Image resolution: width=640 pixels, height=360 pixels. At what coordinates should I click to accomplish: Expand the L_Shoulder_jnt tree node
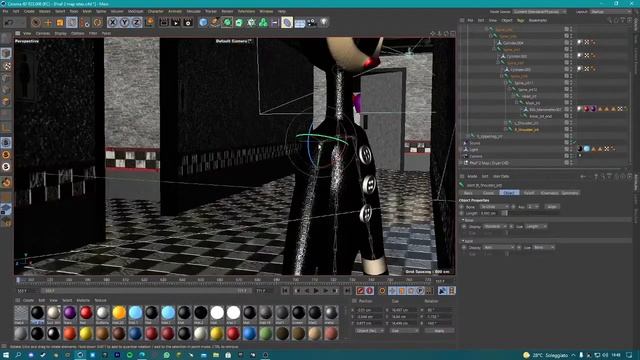point(505,123)
